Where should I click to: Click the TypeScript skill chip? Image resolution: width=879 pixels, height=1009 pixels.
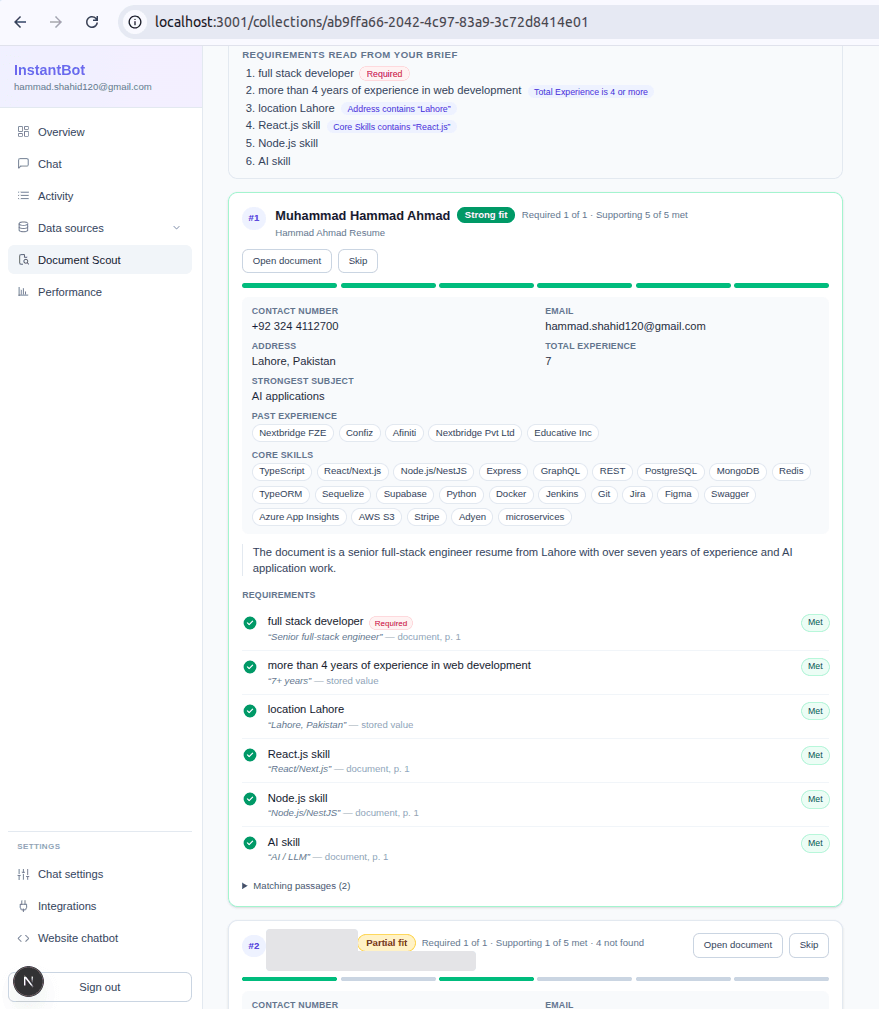(x=282, y=471)
